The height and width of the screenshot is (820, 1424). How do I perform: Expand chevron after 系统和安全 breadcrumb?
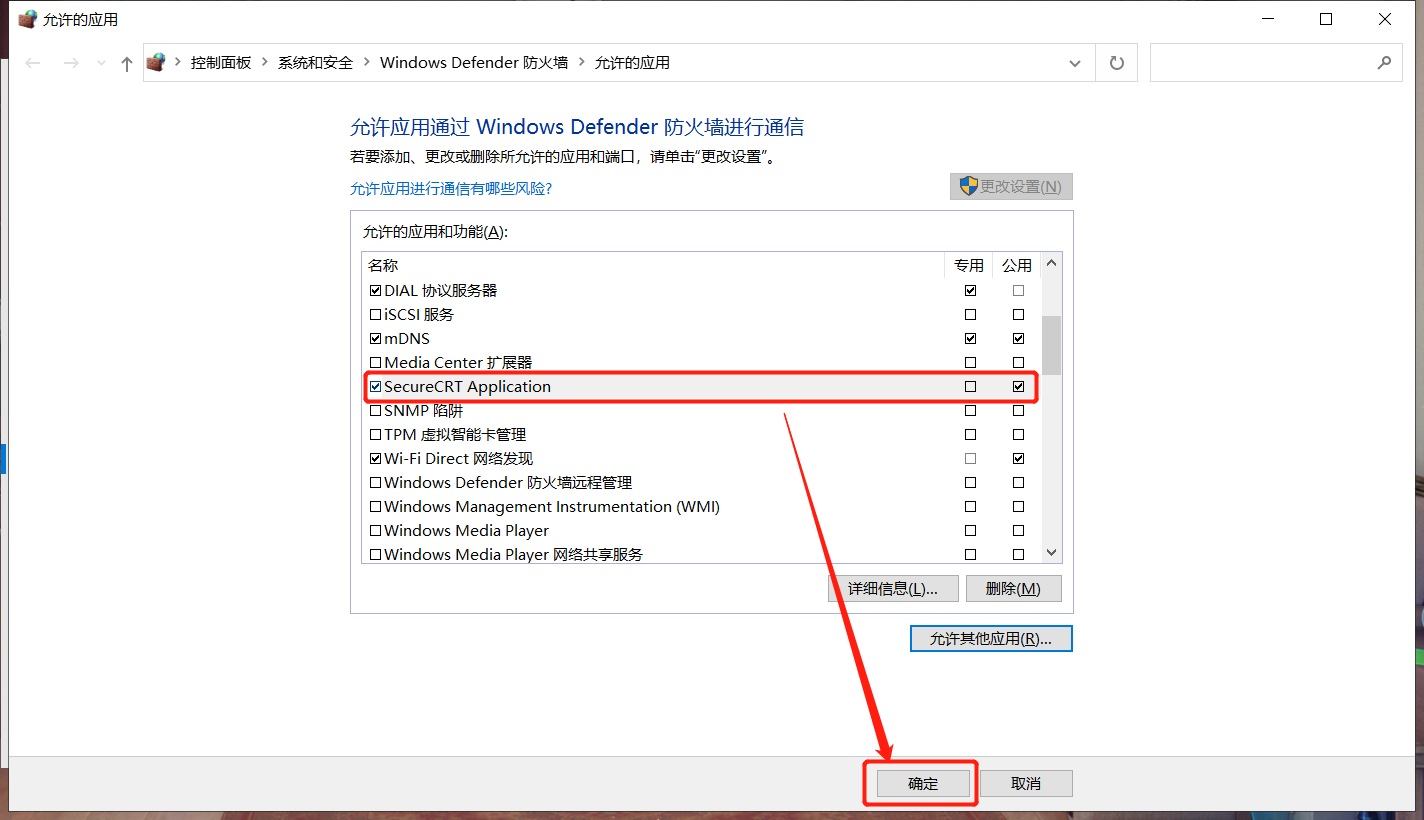pyautogui.click(x=367, y=62)
